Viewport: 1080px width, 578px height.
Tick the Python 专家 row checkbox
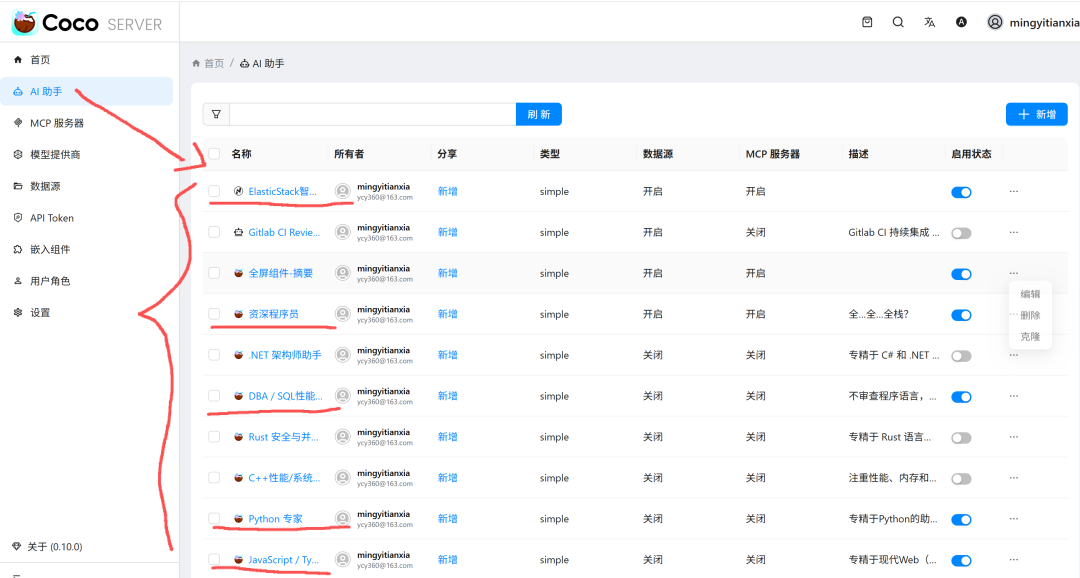pos(214,519)
